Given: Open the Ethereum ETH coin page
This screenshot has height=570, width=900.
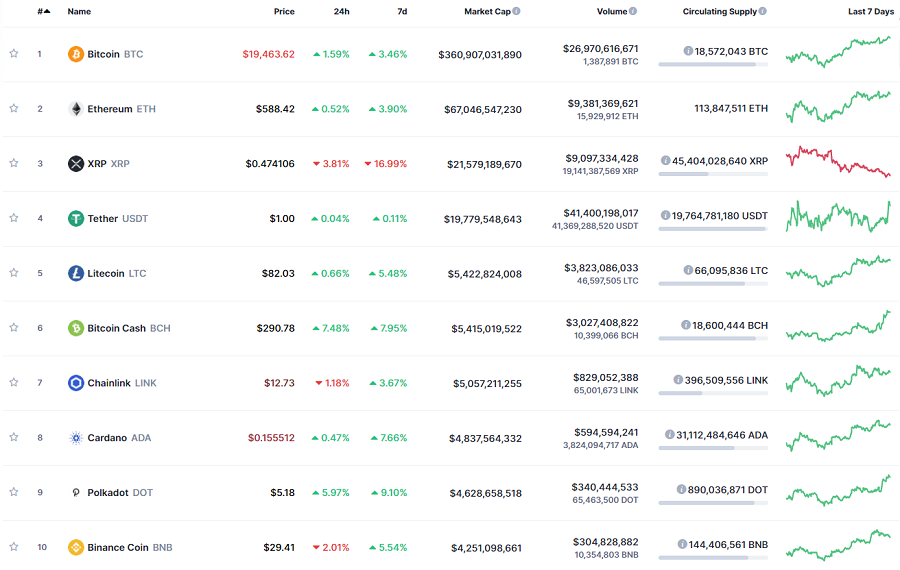Looking at the screenshot, I should pyautogui.click(x=121, y=108).
